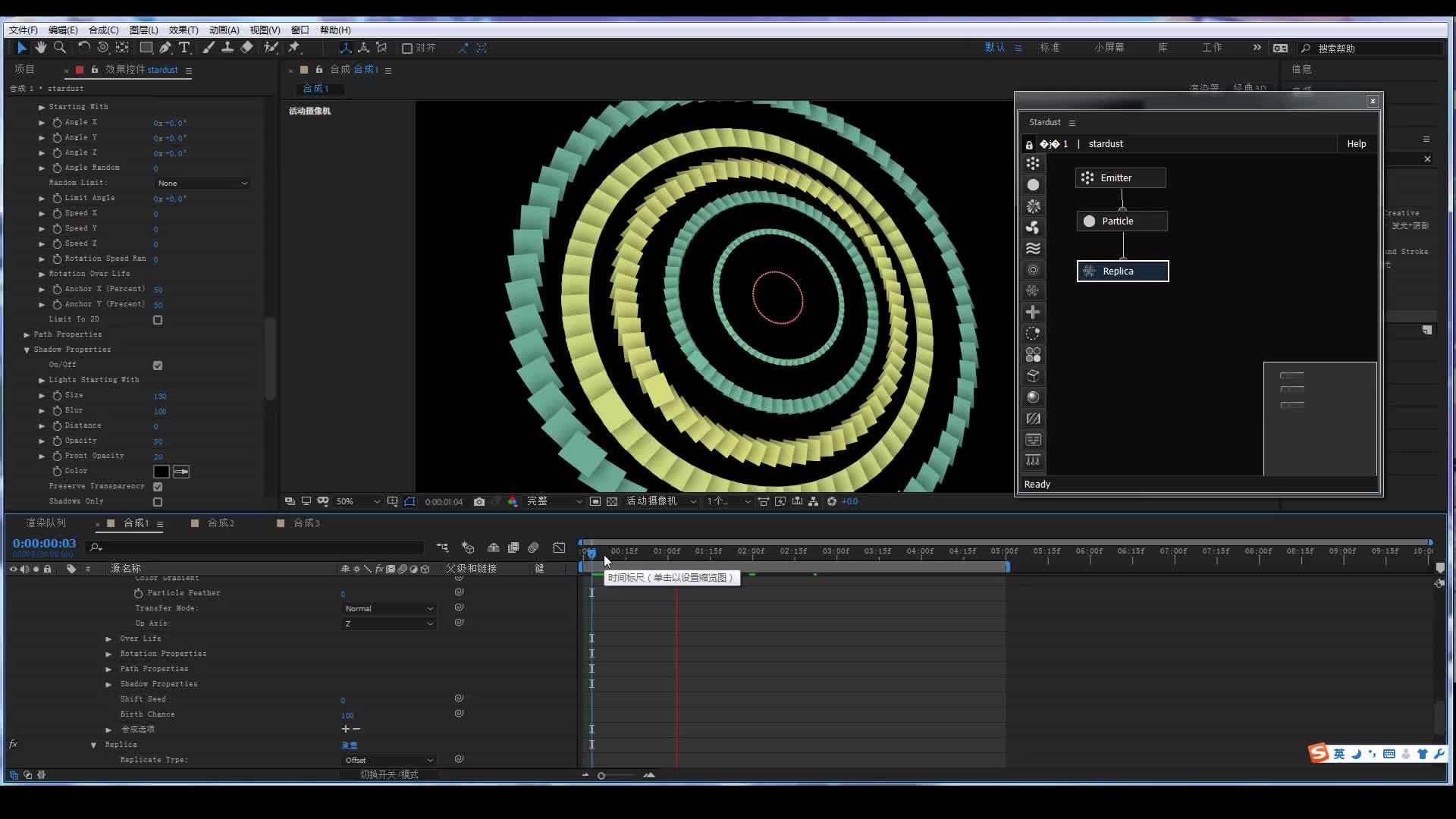Click the 50% magnification dropdown

click(356, 501)
